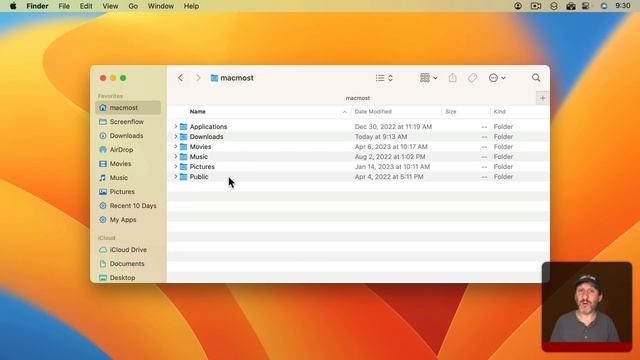Expand the Downloads folder disclosure triangle

coord(176,136)
